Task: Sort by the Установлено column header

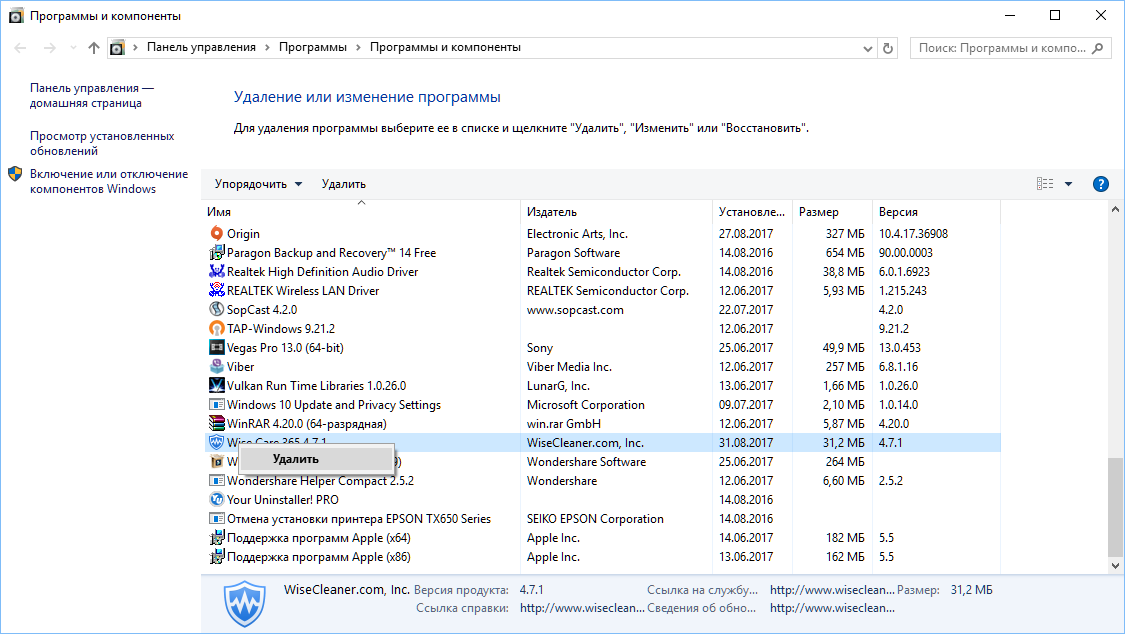Action: point(752,212)
